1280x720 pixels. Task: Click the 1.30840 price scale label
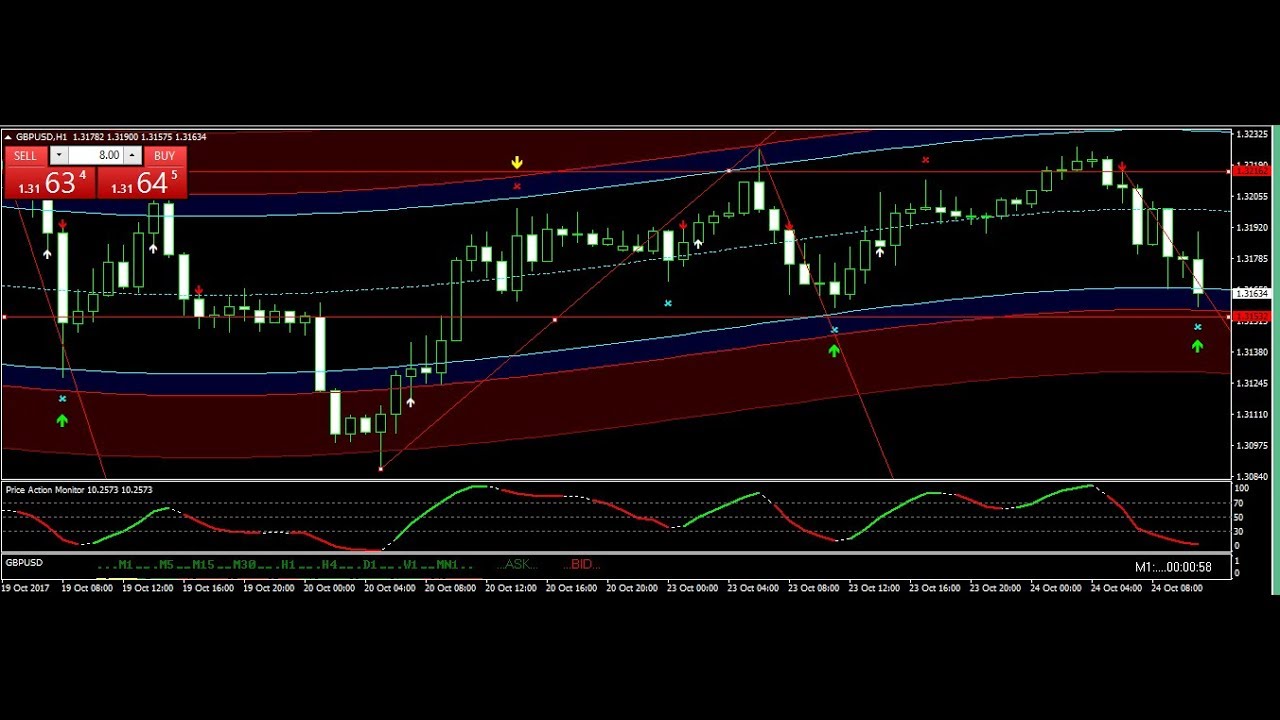coord(1253,477)
